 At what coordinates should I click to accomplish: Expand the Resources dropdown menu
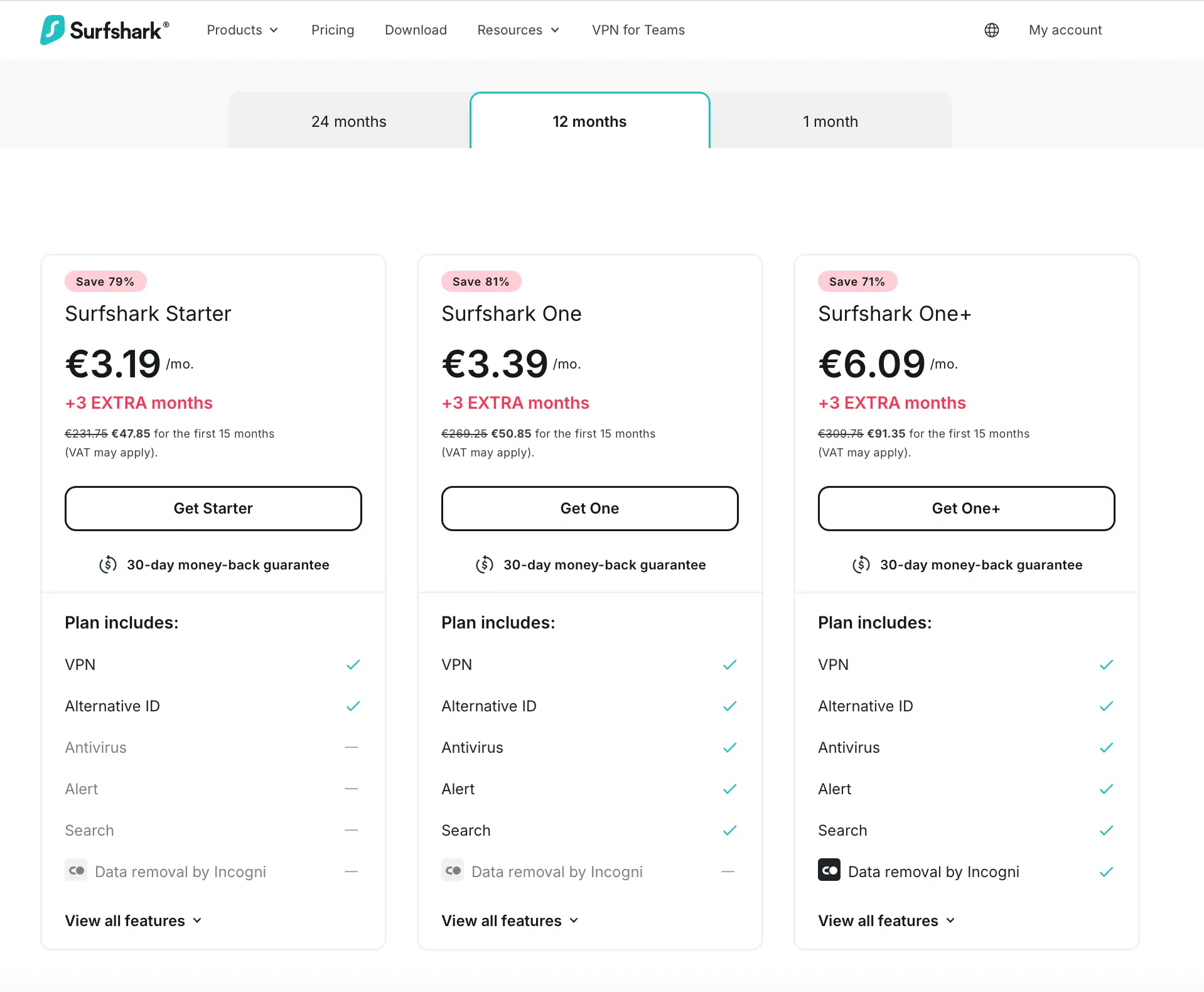[518, 30]
